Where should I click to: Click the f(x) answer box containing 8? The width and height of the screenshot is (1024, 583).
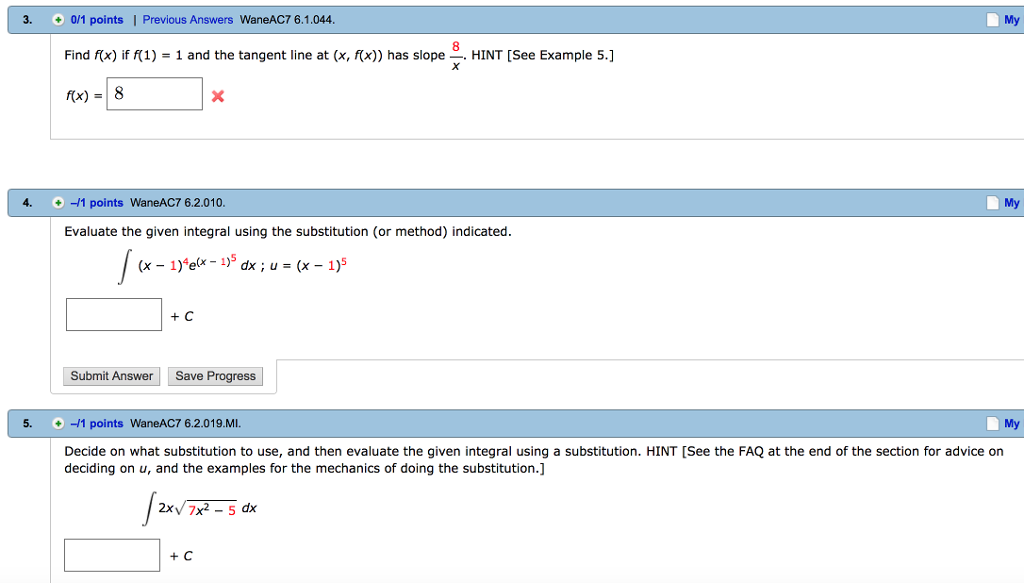click(x=153, y=93)
